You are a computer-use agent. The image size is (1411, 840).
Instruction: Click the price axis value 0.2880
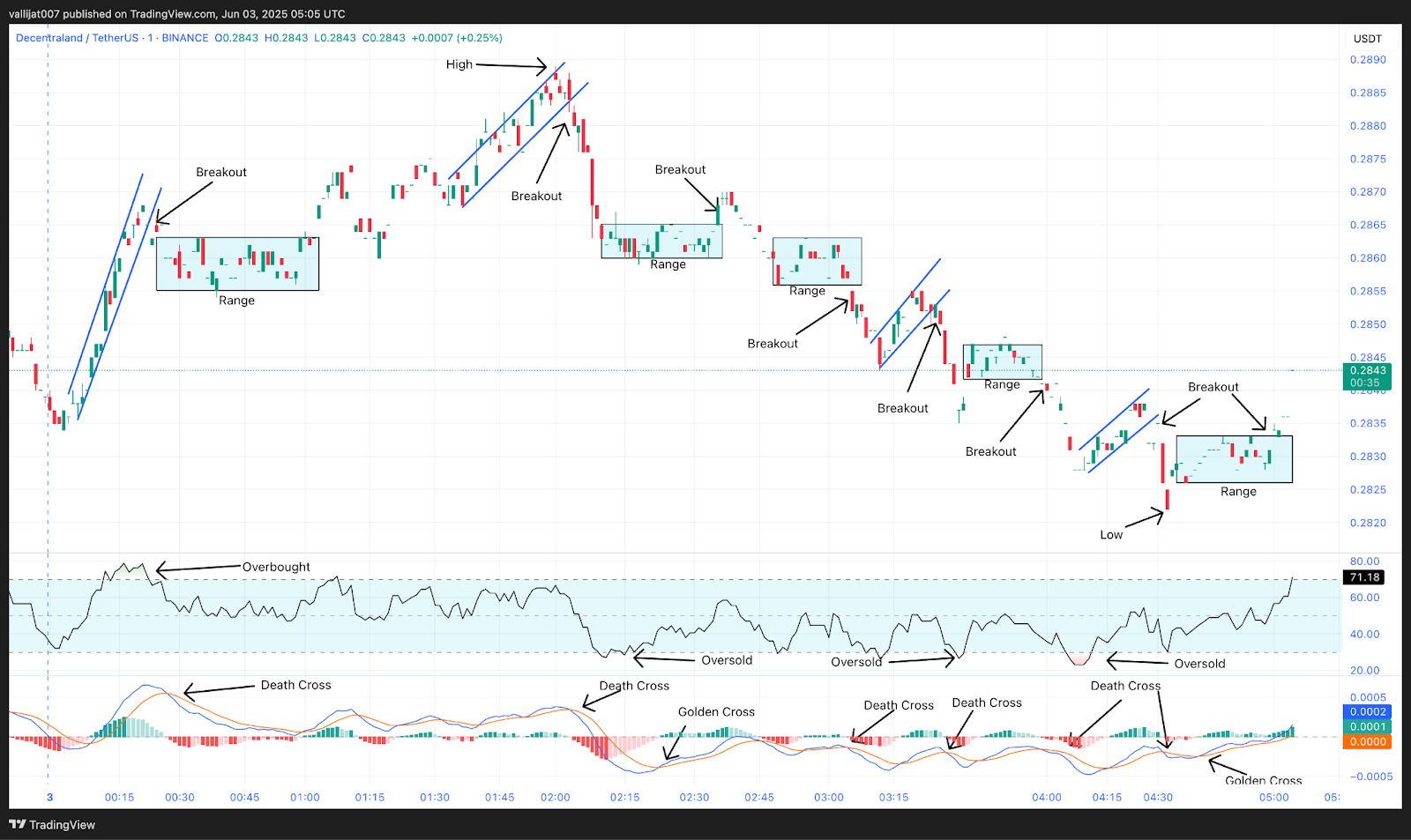coord(1368,126)
